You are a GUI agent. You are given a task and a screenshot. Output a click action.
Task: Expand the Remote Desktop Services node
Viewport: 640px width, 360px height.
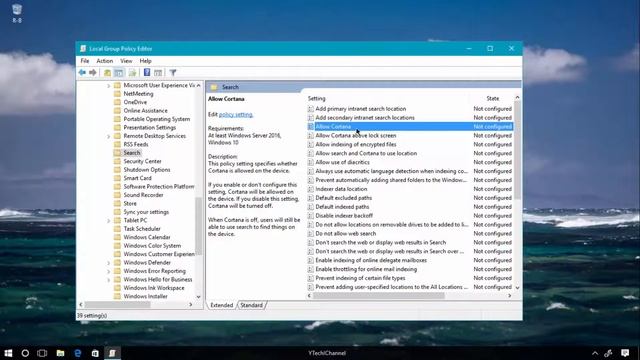tap(109, 136)
